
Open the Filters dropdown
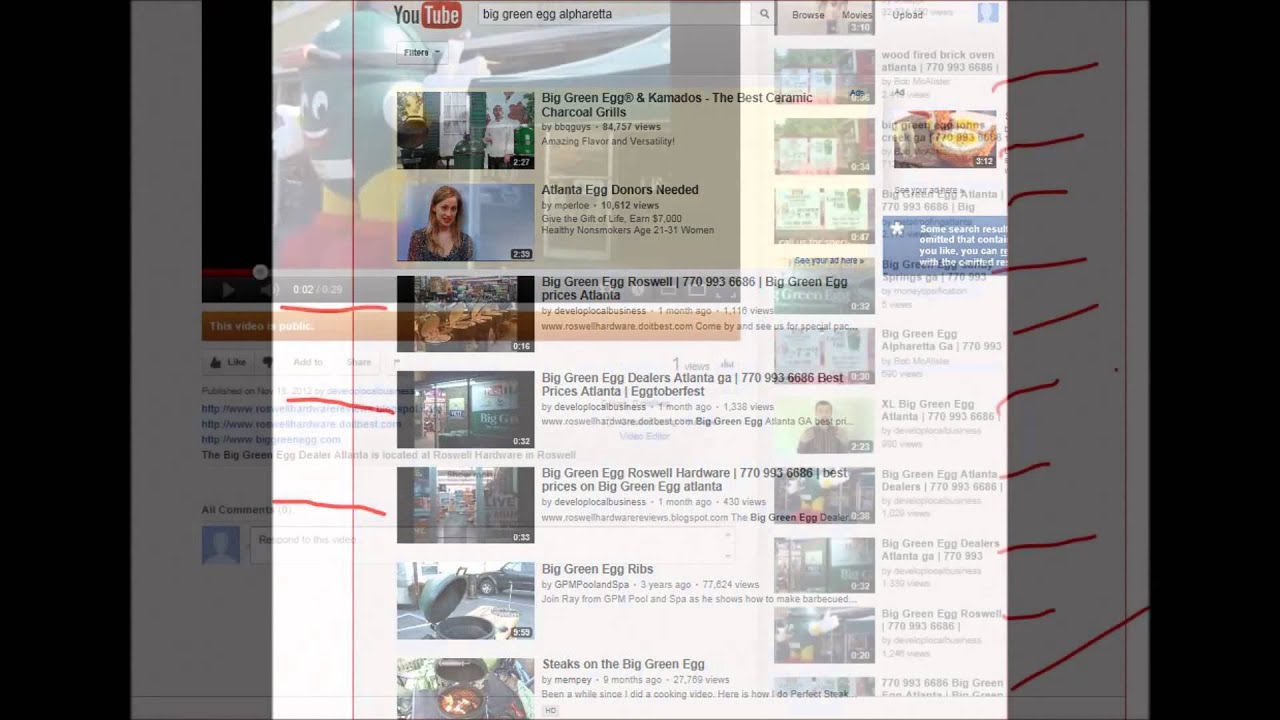click(421, 53)
